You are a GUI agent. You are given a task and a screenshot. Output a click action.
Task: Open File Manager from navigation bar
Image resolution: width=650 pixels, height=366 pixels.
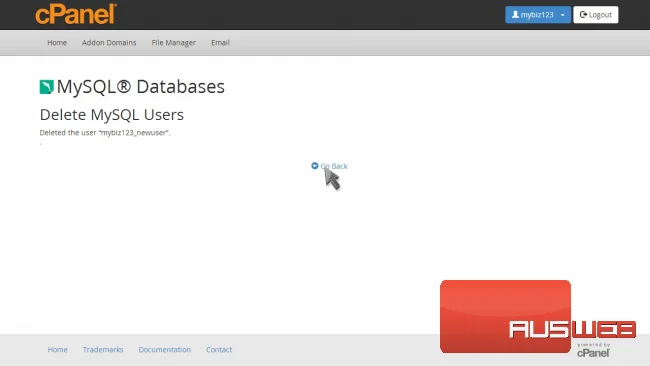[x=173, y=42]
